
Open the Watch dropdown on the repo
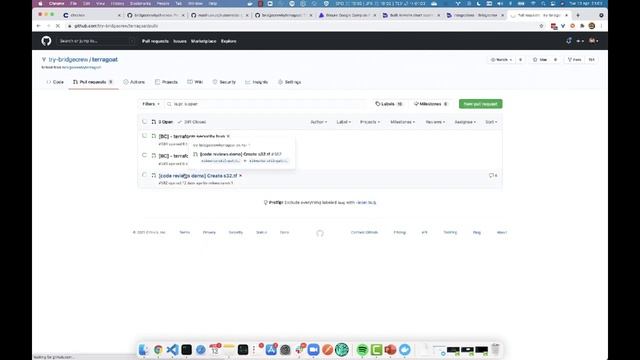[x=501, y=60]
